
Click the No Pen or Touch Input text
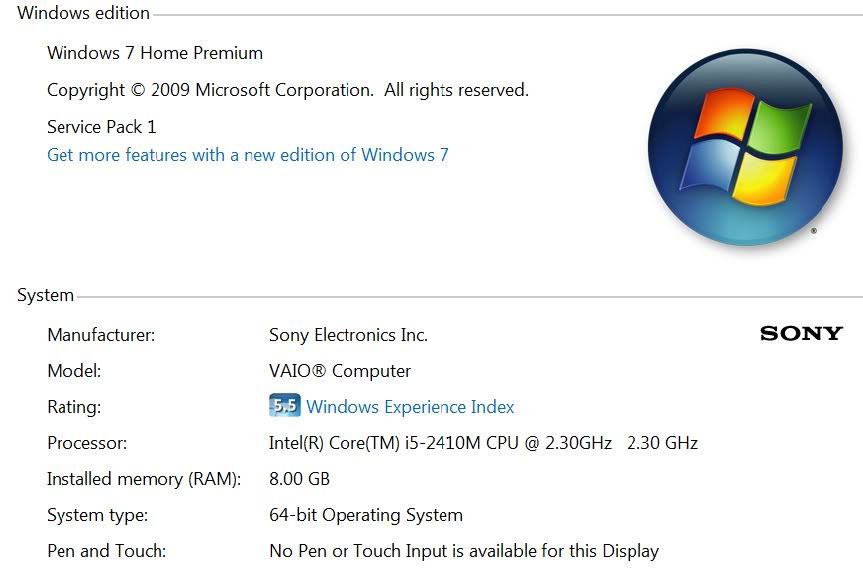click(x=464, y=551)
